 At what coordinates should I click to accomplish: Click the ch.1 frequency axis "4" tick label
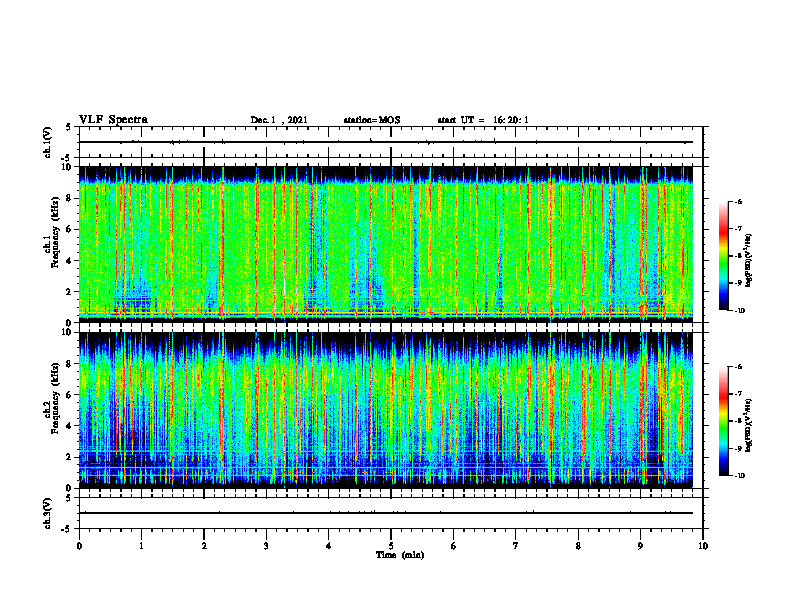pyautogui.click(x=70, y=261)
